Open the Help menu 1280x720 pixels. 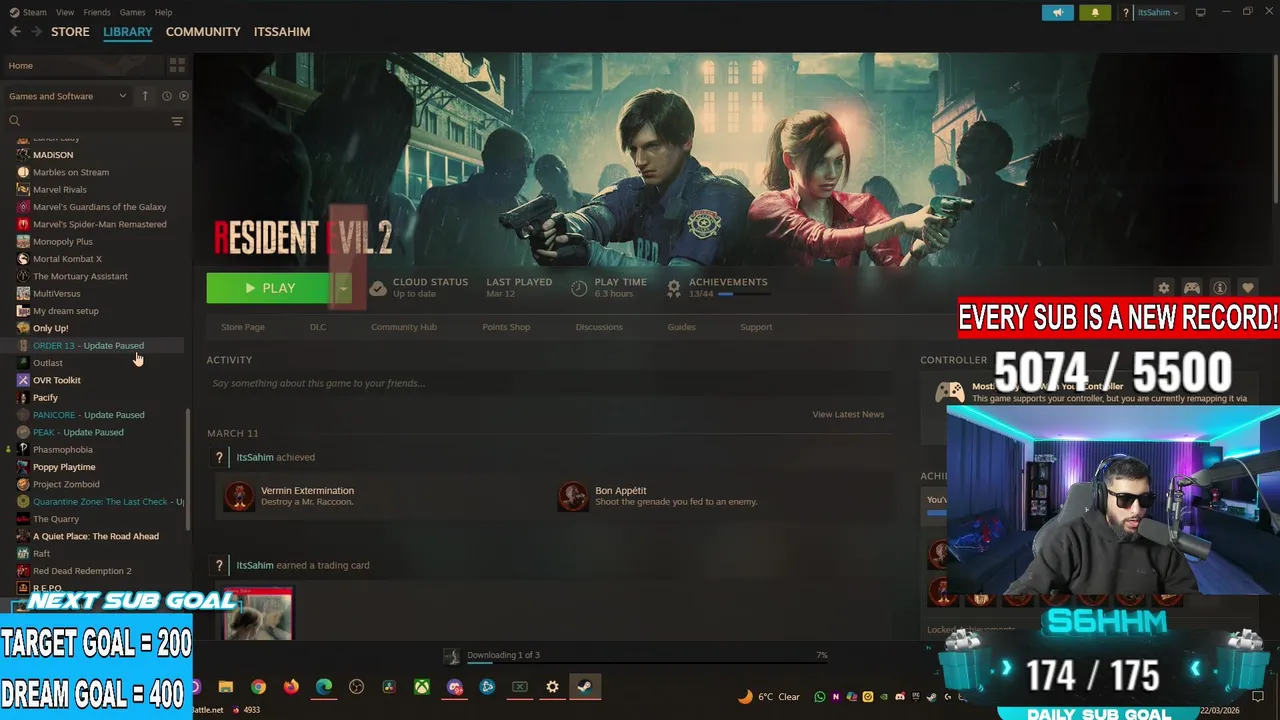163,12
